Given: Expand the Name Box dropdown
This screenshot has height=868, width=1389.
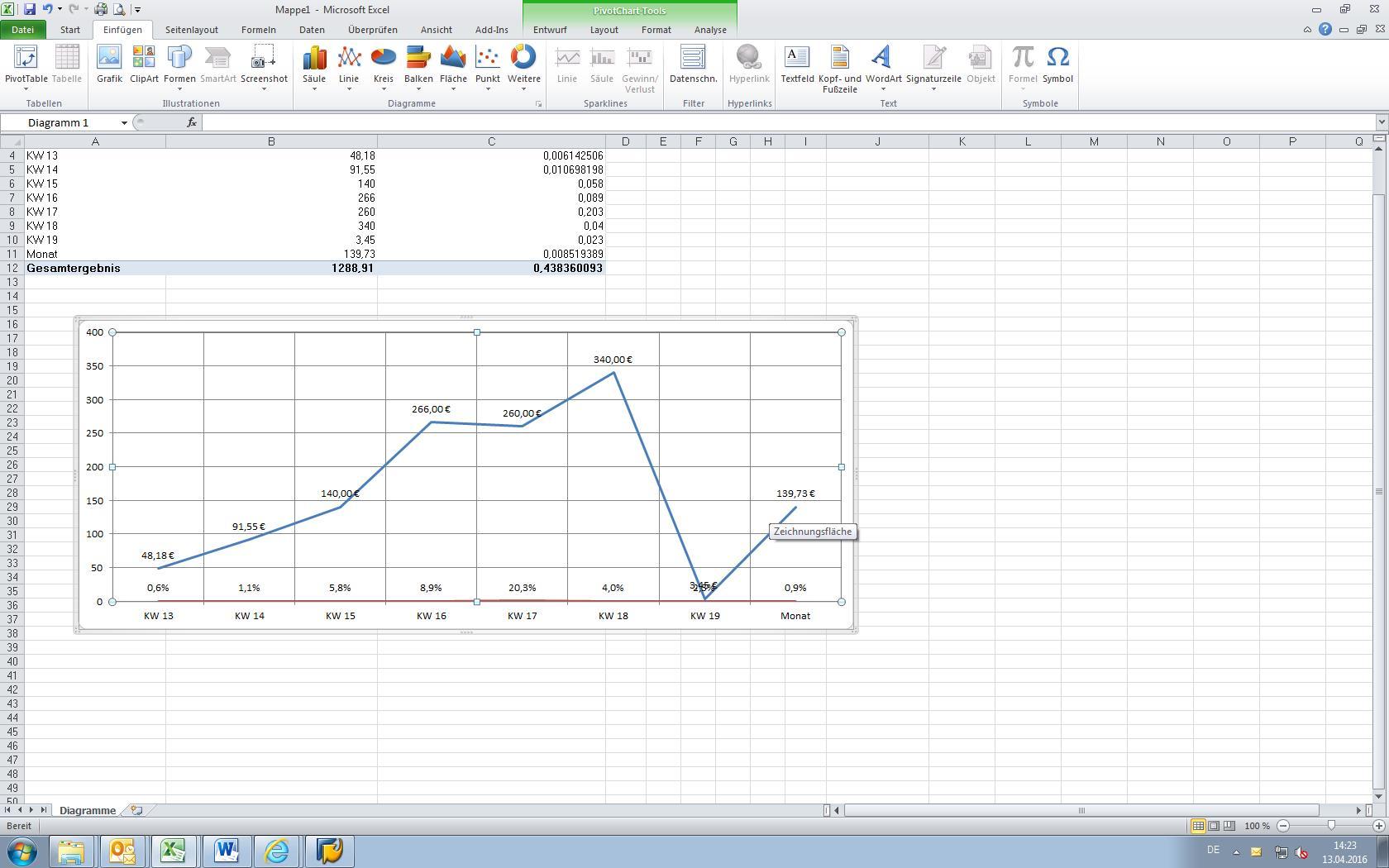Looking at the screenshot, I should coord(124,122).
